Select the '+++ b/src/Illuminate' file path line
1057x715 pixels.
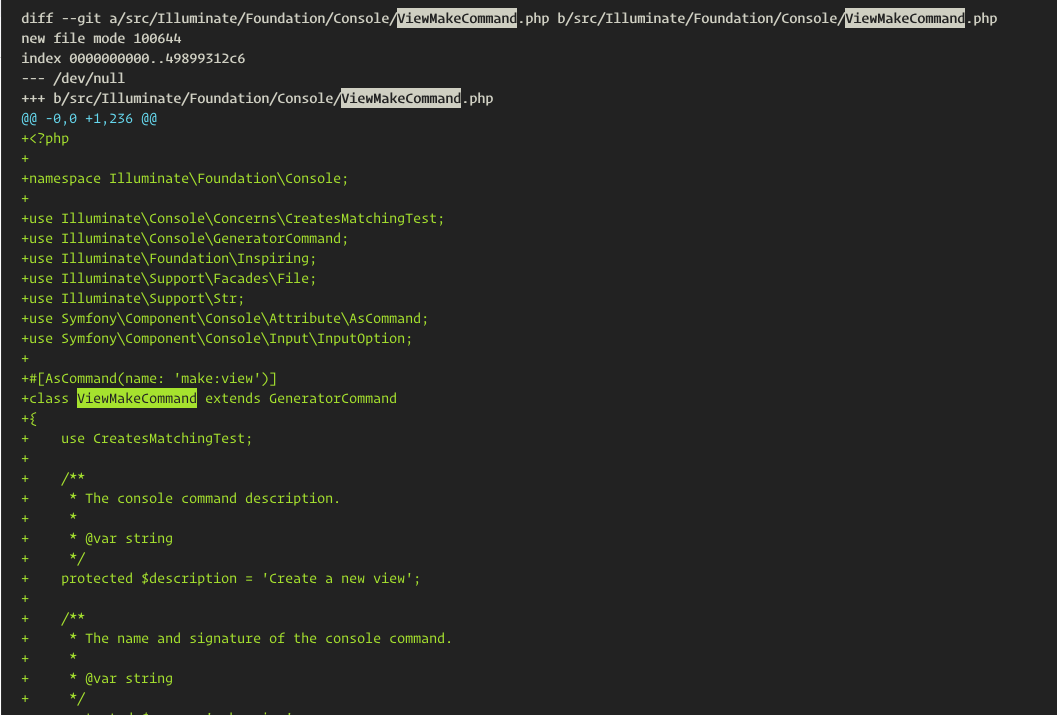click(257, 98)
